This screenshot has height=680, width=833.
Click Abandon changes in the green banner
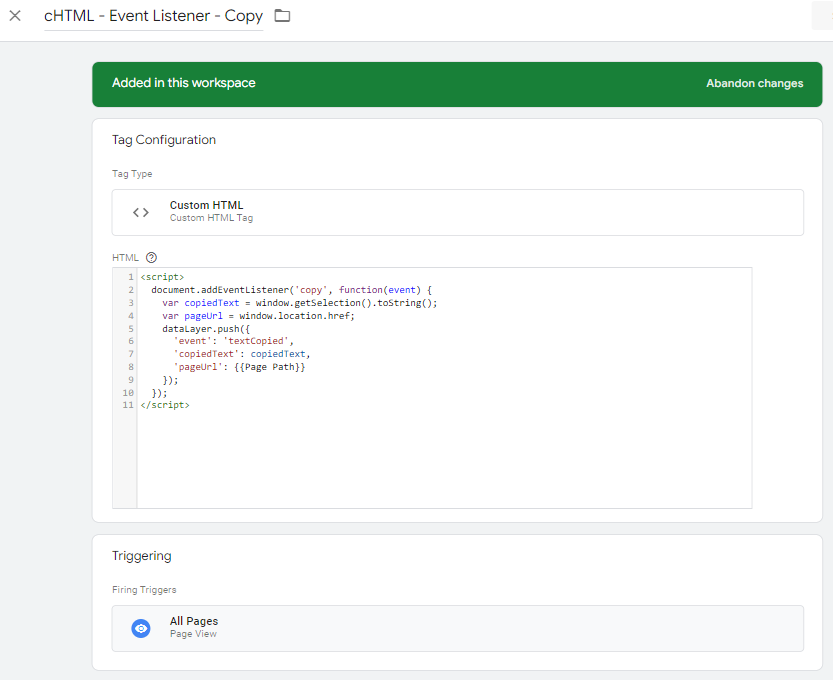(x=754, y=84)
